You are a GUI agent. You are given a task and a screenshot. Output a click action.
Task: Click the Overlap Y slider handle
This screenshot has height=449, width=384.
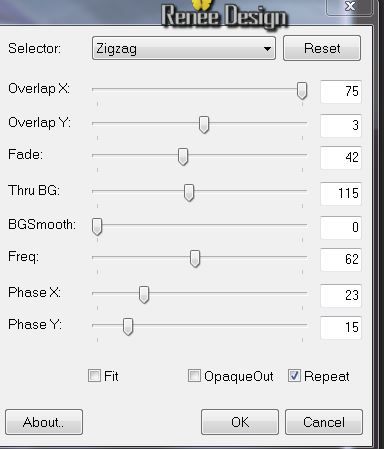point(204,125)
